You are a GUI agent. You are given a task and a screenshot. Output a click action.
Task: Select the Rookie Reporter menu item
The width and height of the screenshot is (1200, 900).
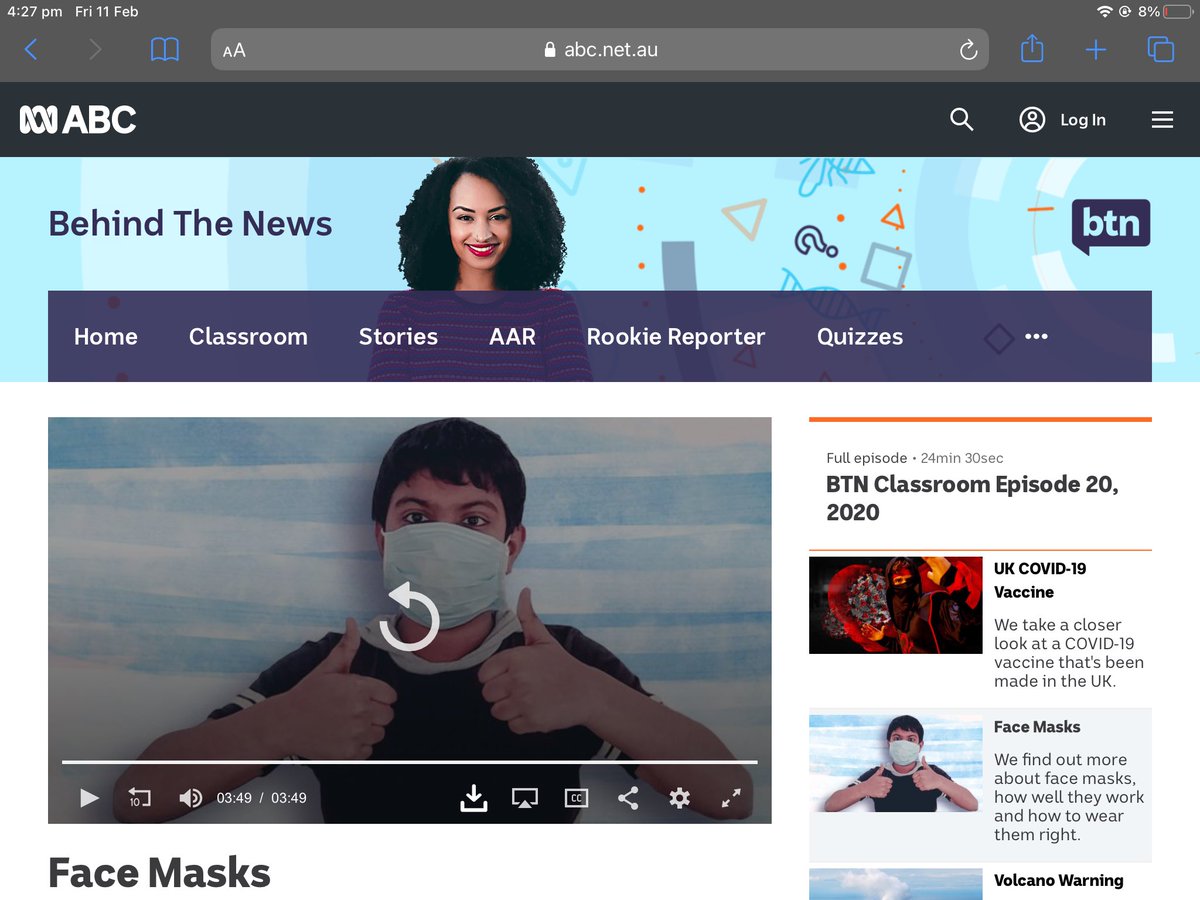click(676, 336)
